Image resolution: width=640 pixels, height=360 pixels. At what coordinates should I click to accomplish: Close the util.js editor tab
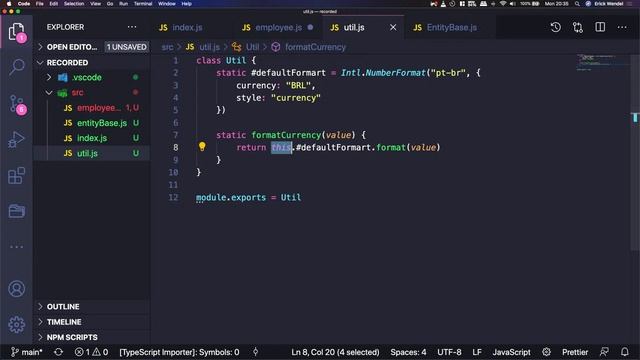click(x=393, y=27)
